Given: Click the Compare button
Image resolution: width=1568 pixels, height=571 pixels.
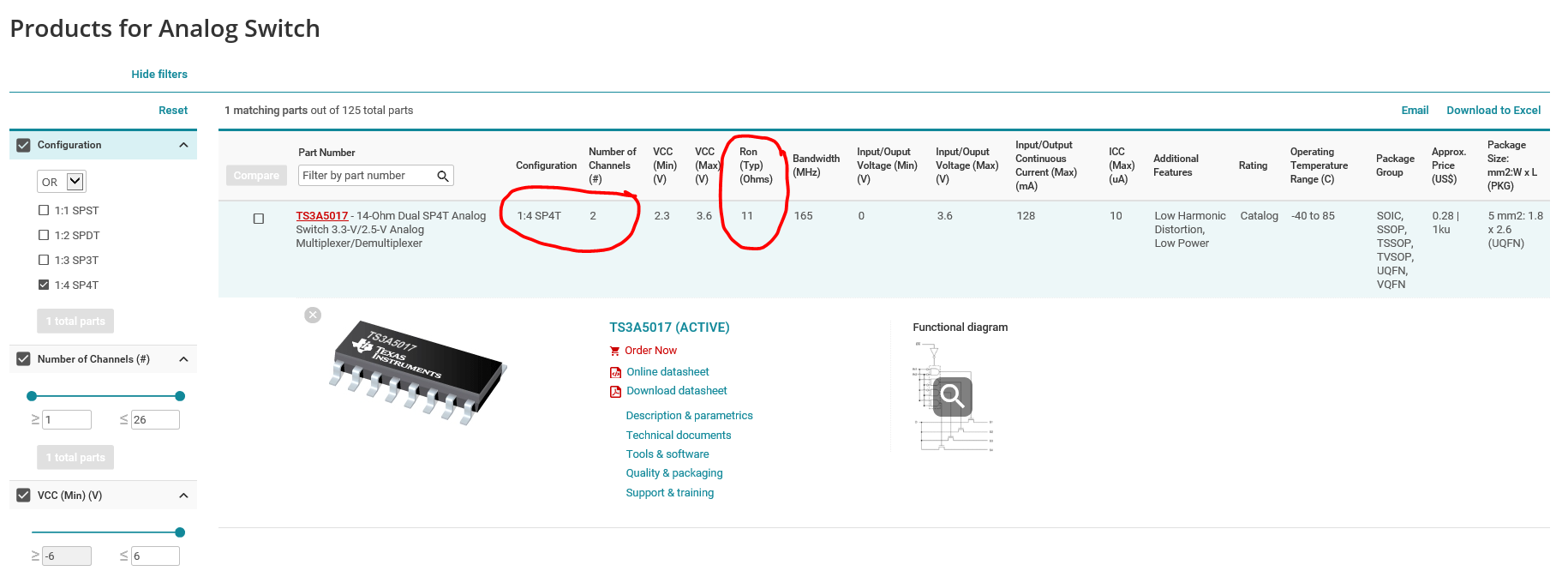Looking at the screenshot, I should point(256,175).
